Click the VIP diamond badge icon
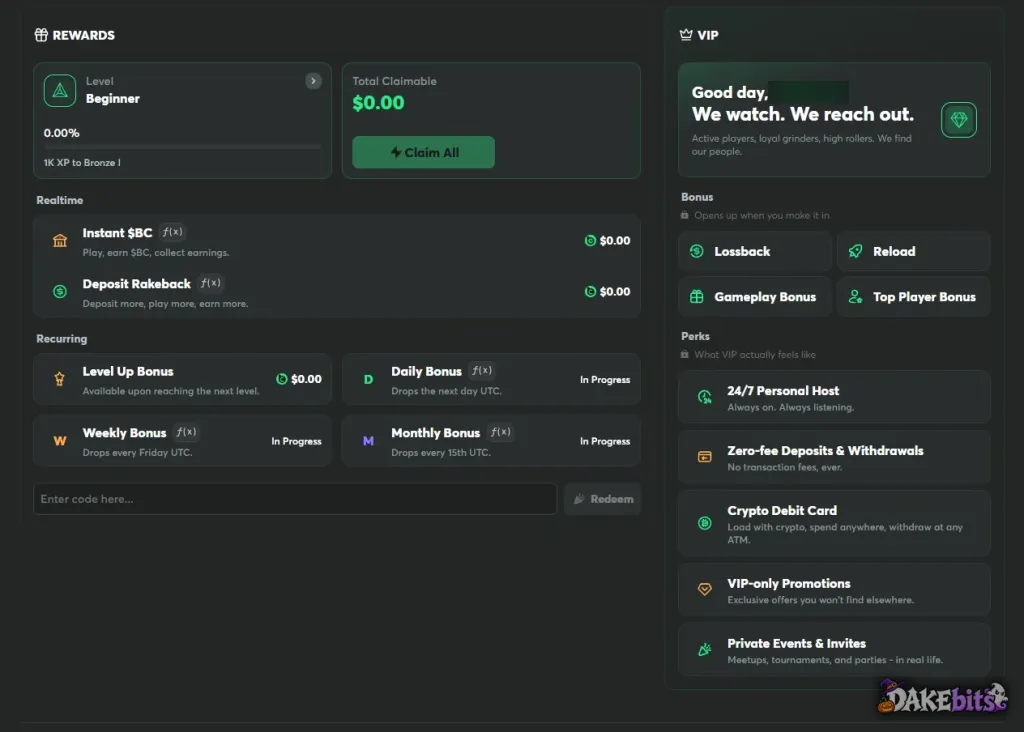The height and width of the screenshot is (732, 1024). [959, 119]
